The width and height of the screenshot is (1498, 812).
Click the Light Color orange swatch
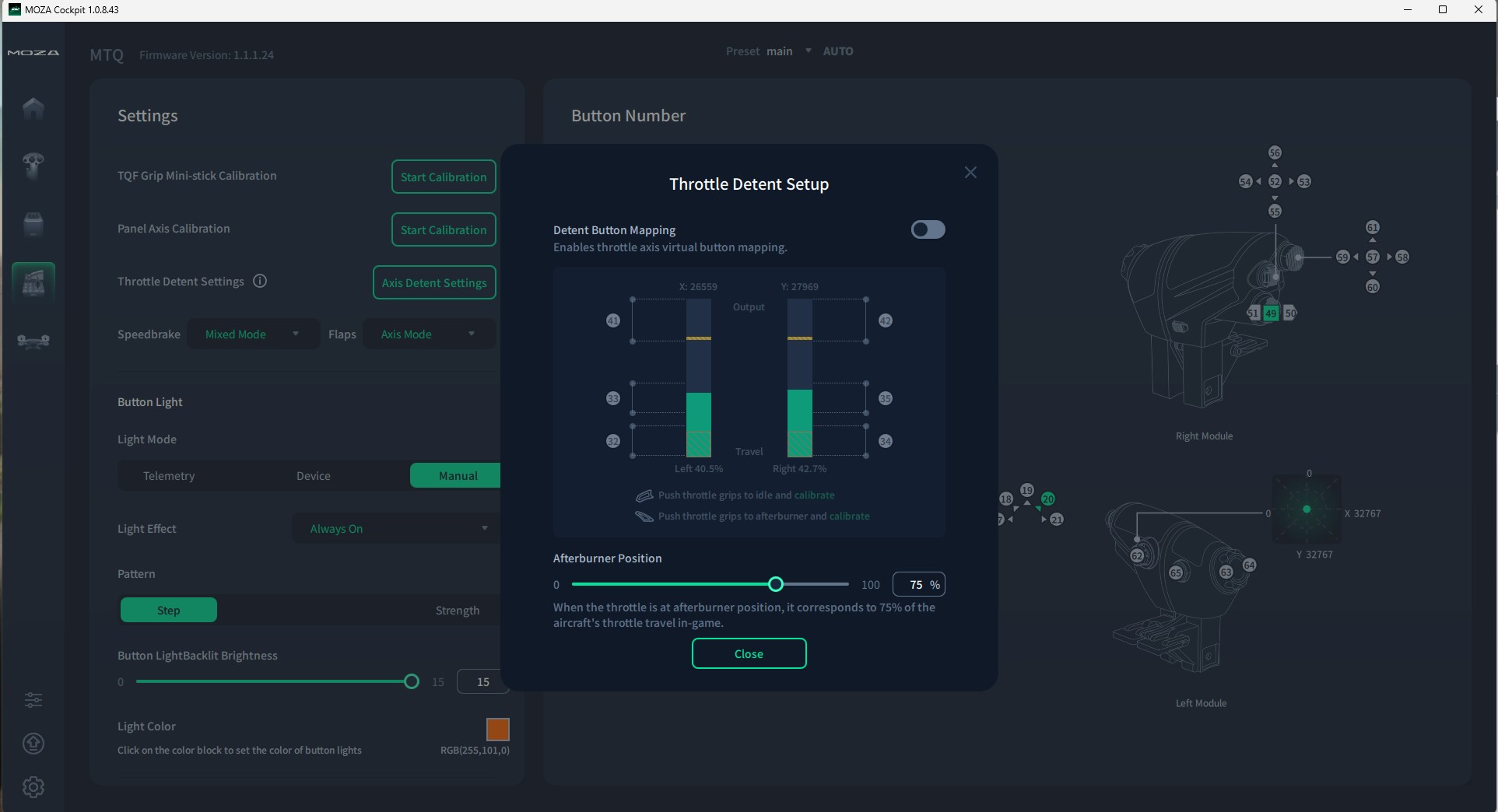(x=497, y=730)
